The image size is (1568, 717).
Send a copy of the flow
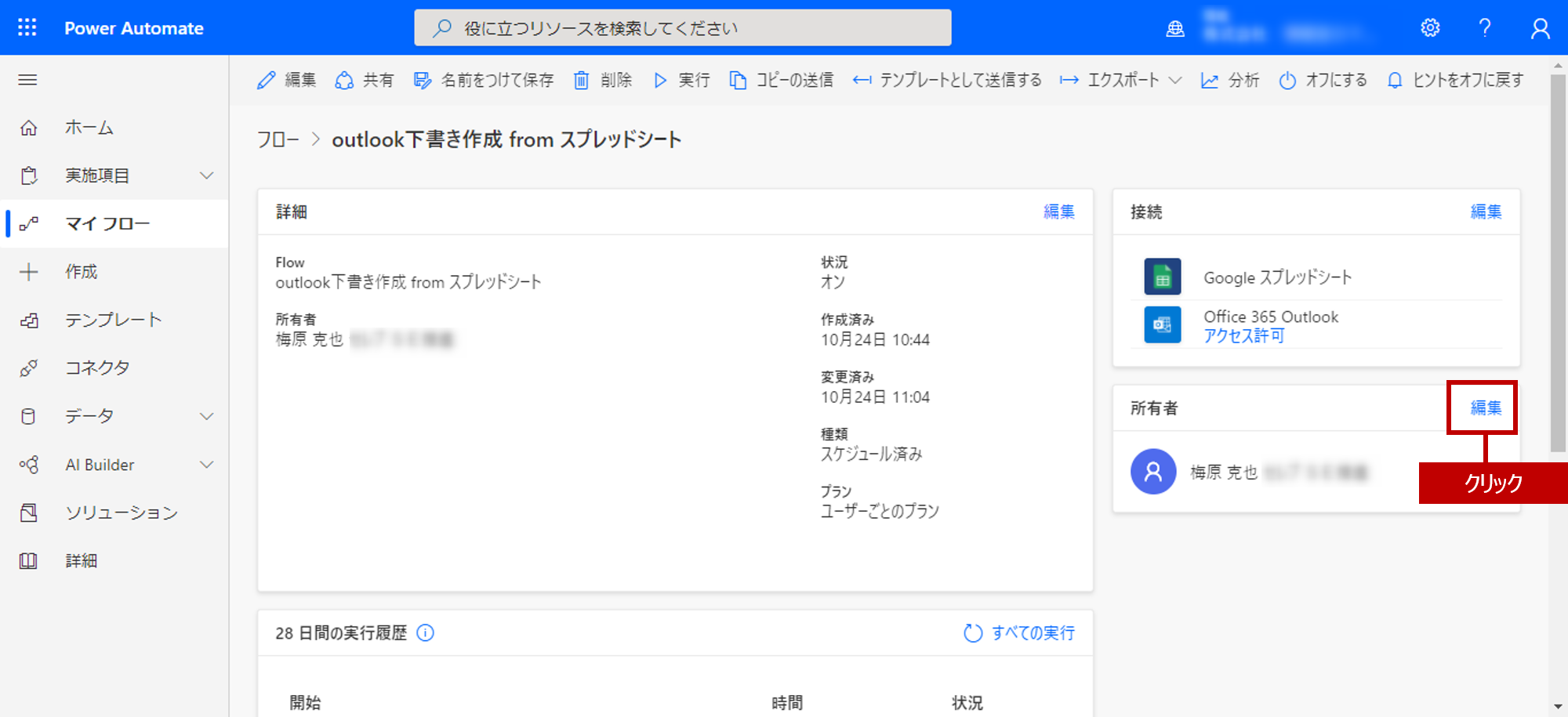tap(781, 79)
